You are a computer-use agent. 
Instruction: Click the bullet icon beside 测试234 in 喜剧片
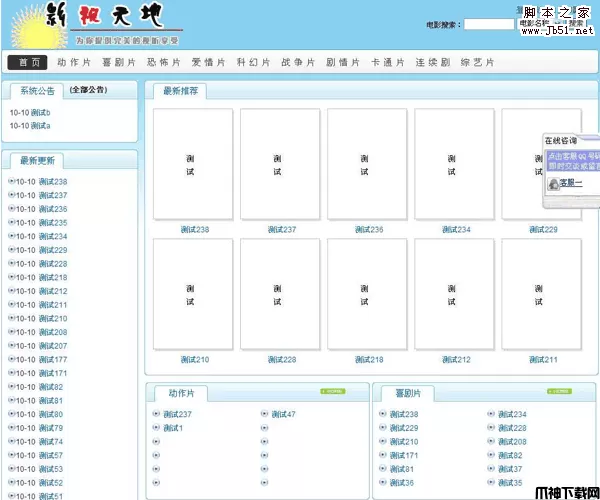coord(490,414)
